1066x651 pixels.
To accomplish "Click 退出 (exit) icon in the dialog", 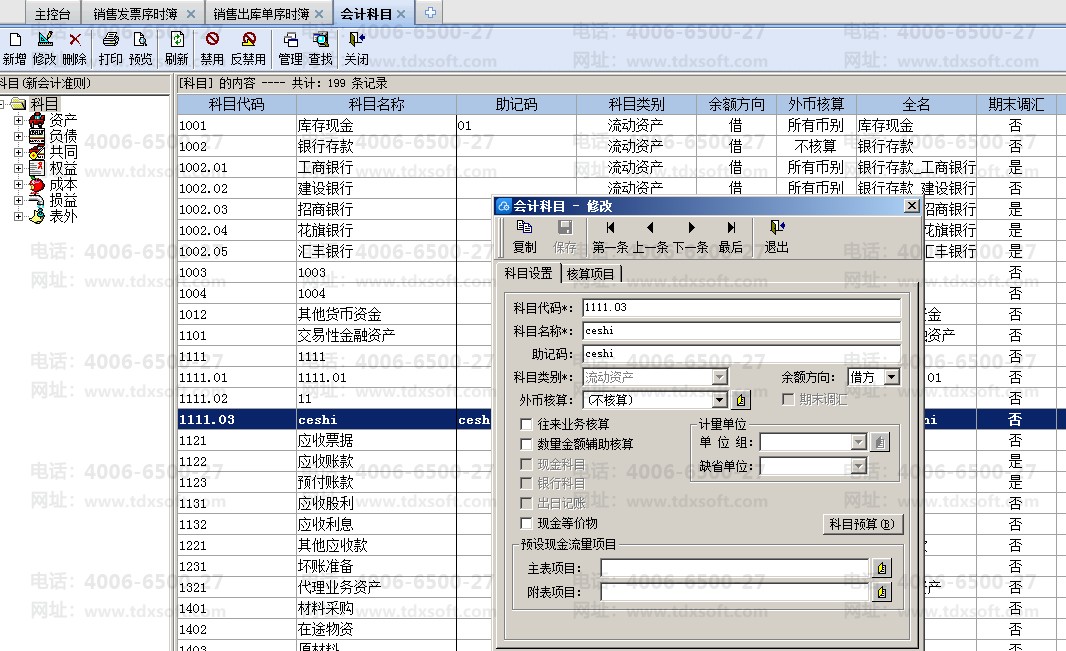I will click(776, 236).
